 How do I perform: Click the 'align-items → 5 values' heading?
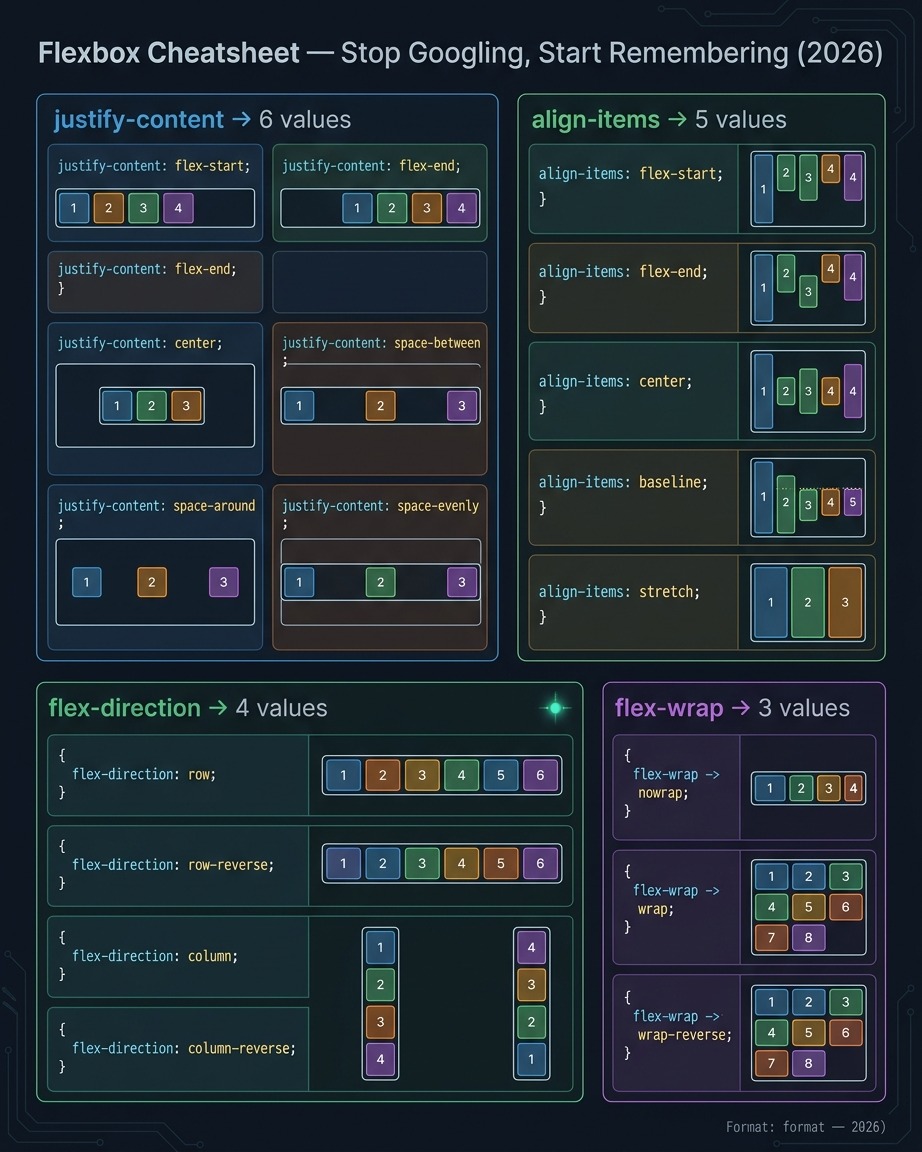point(659,120)
